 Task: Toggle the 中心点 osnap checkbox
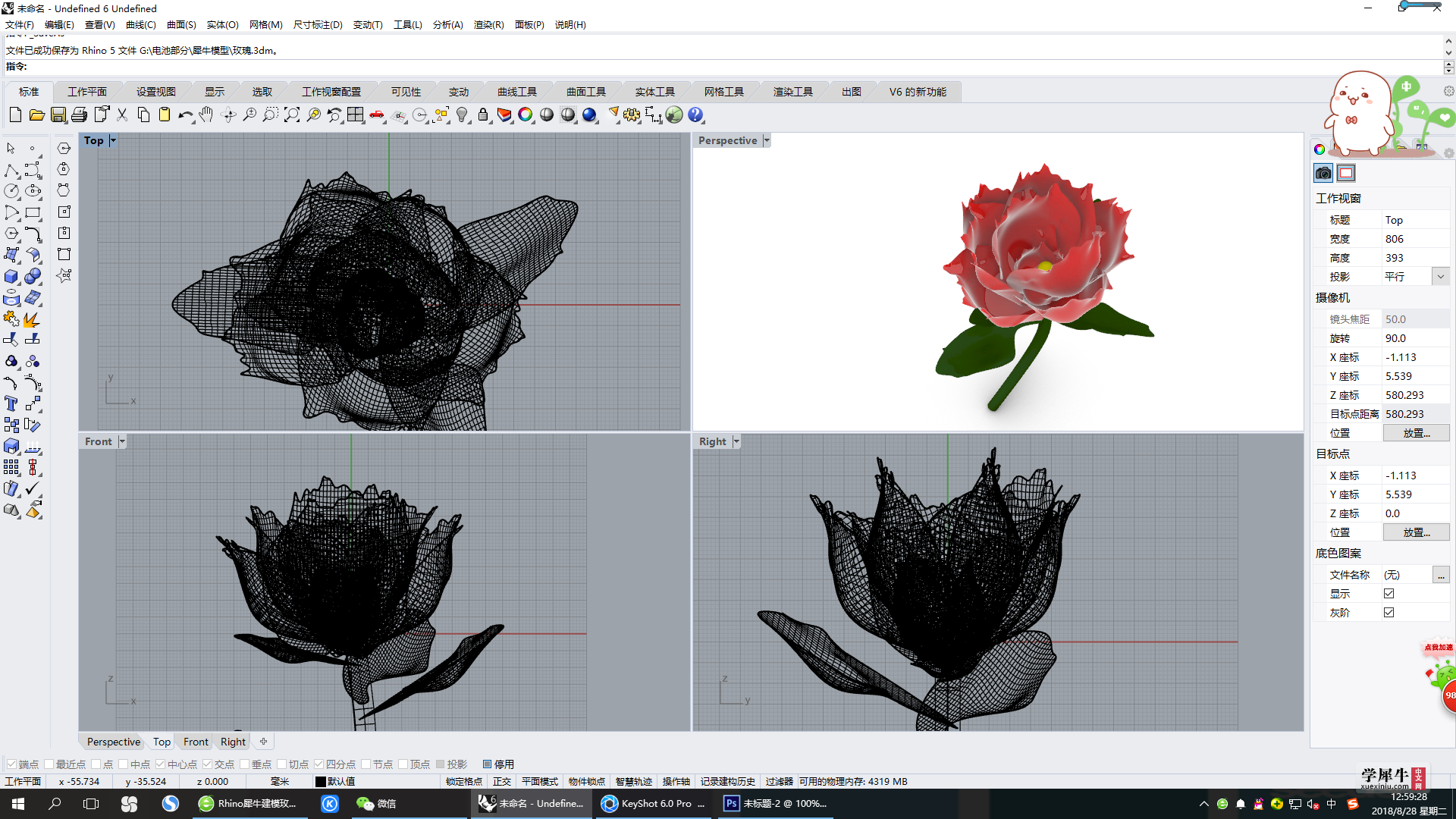point(160,764)
